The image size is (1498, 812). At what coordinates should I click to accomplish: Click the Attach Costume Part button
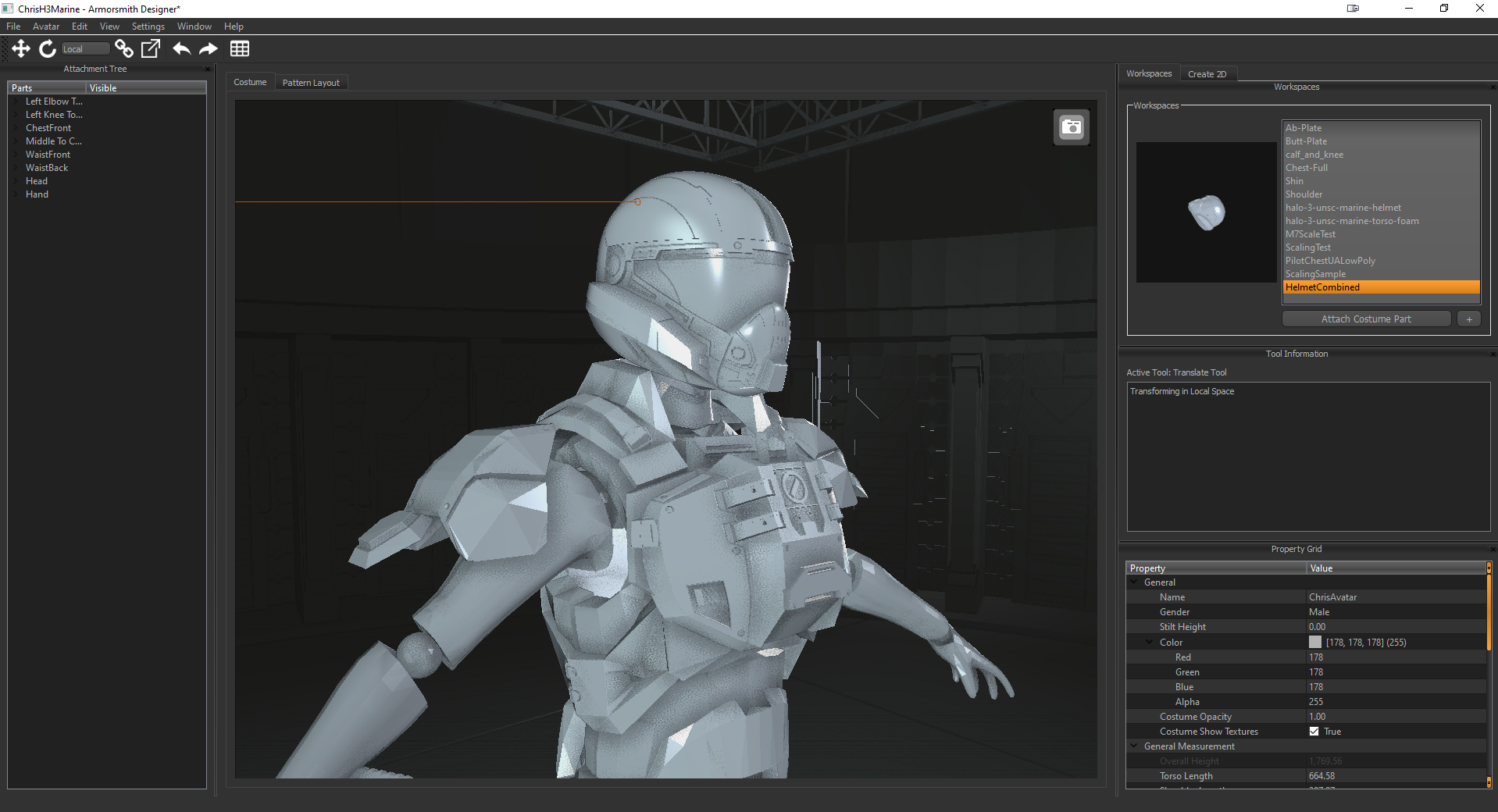pos(1366,319)
